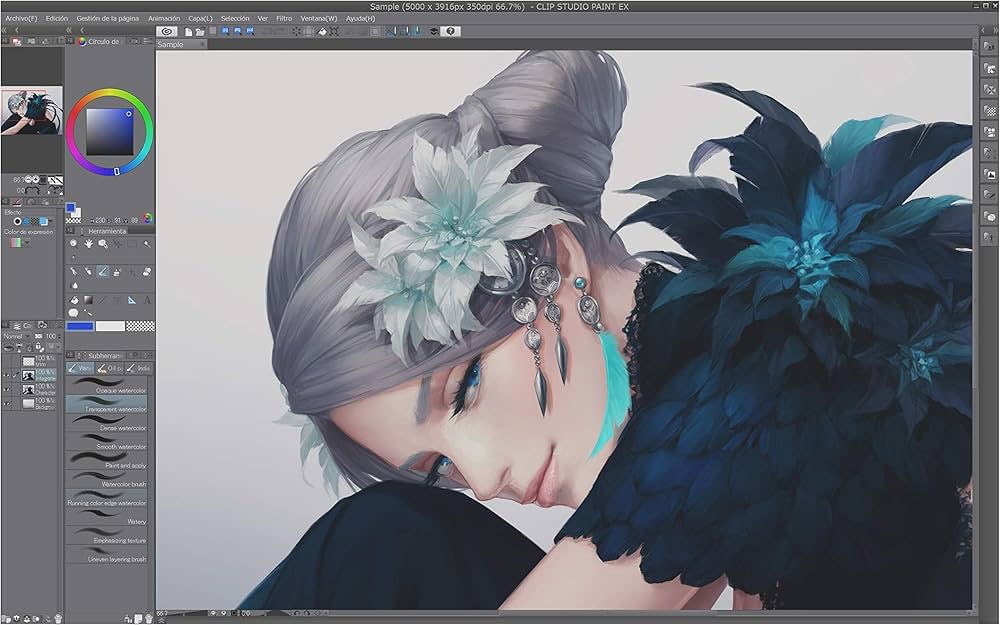Click the Navigator preview thumbnail
This screenshot has width=1000, height=625.
30,110
